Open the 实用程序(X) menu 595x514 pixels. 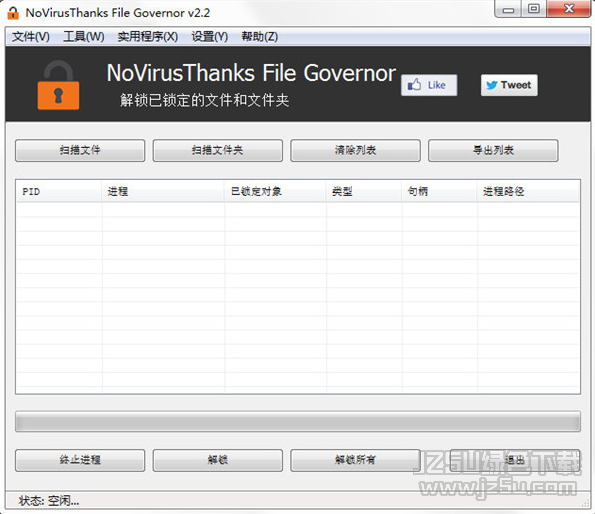pos(148,37)
